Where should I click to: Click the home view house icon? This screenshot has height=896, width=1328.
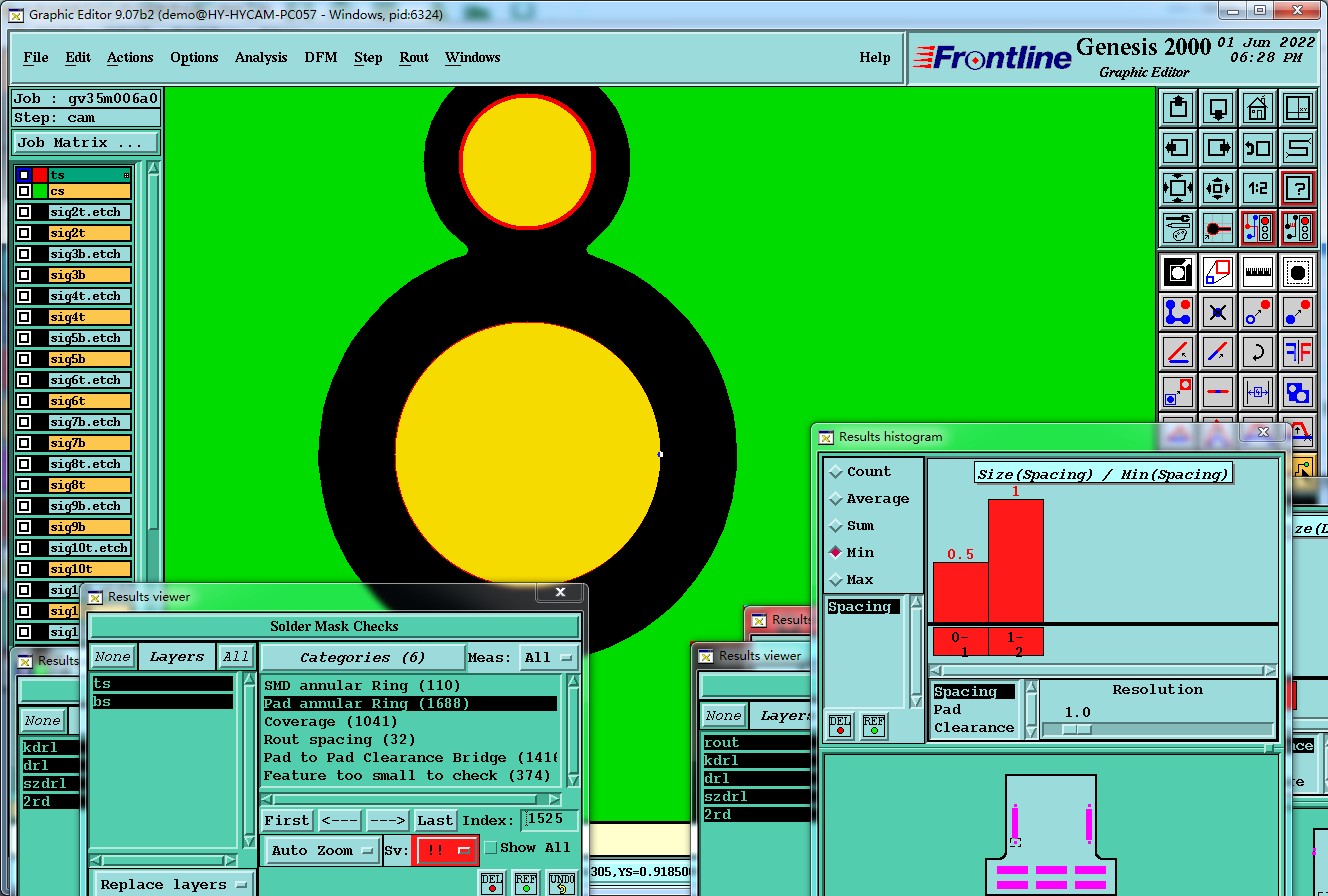1258,107
